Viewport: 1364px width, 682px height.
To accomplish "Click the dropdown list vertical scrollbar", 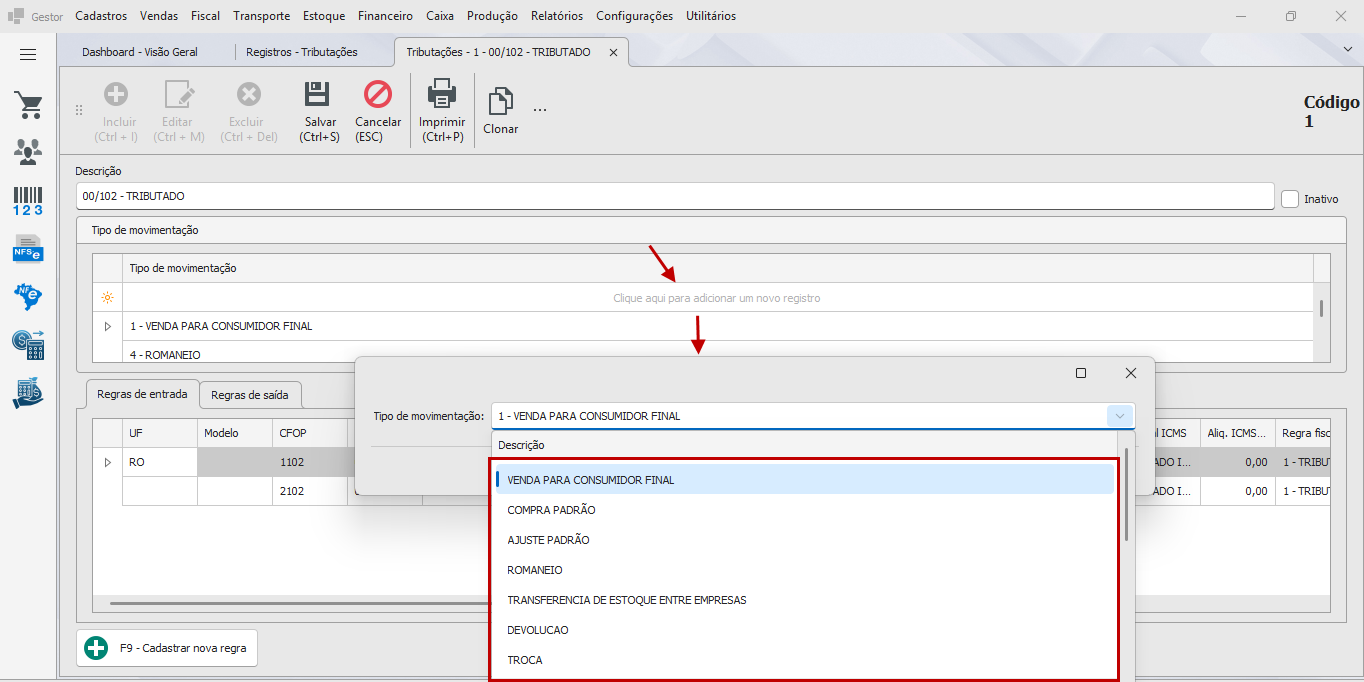I will (x=1127, y=495).
